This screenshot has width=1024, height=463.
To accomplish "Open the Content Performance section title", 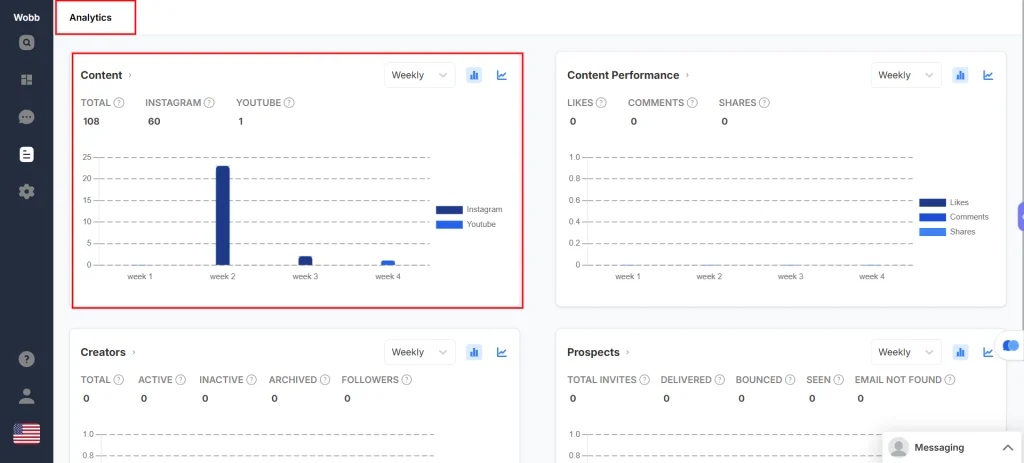I will pyautogui.click(x=623, y=75).
